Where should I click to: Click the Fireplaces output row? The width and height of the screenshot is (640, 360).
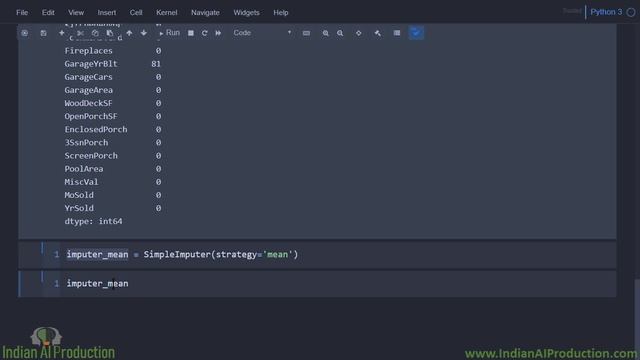[113, 51]
